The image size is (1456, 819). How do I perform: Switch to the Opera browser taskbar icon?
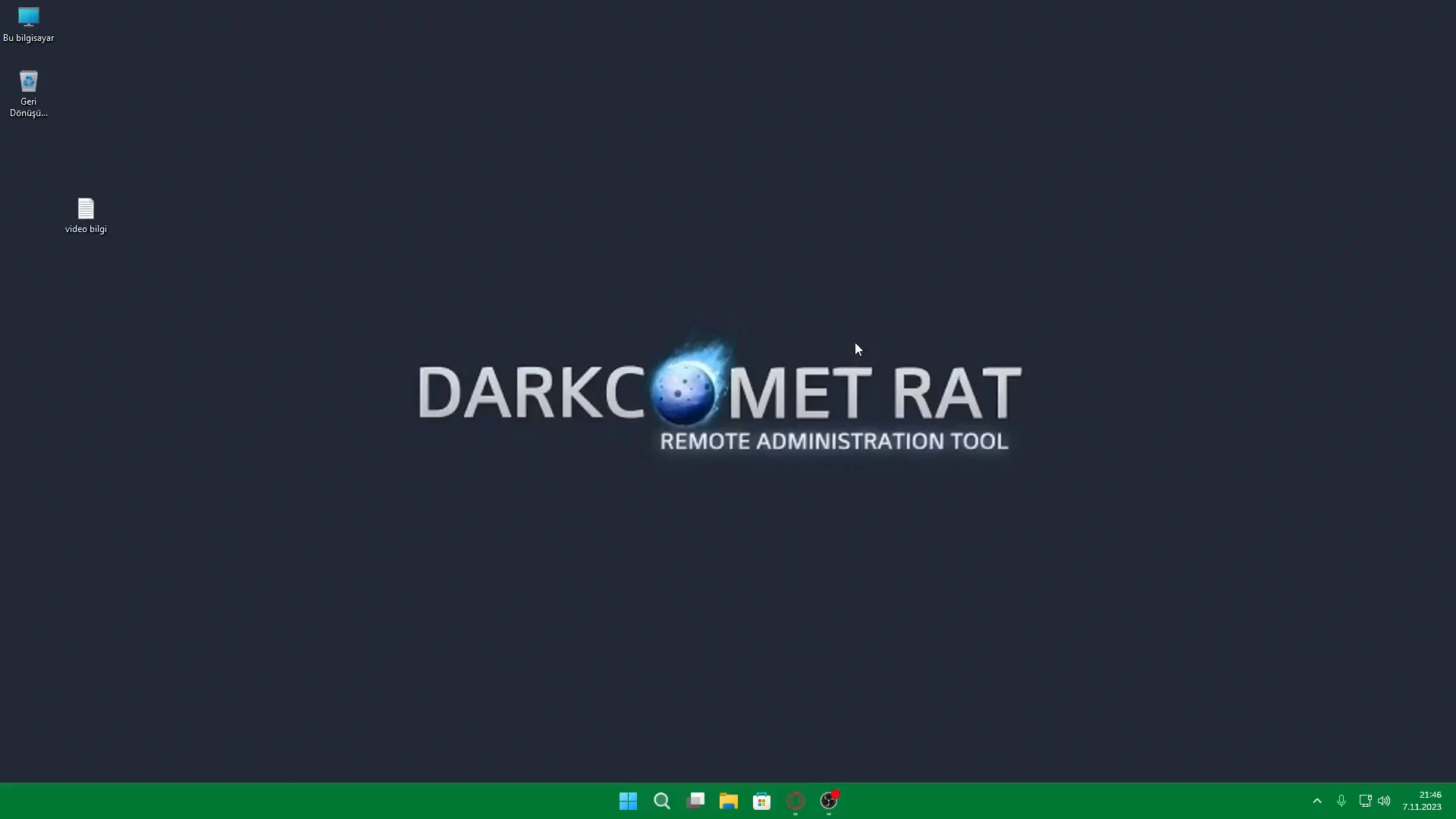pyautogui.click(x=795, y=801)
